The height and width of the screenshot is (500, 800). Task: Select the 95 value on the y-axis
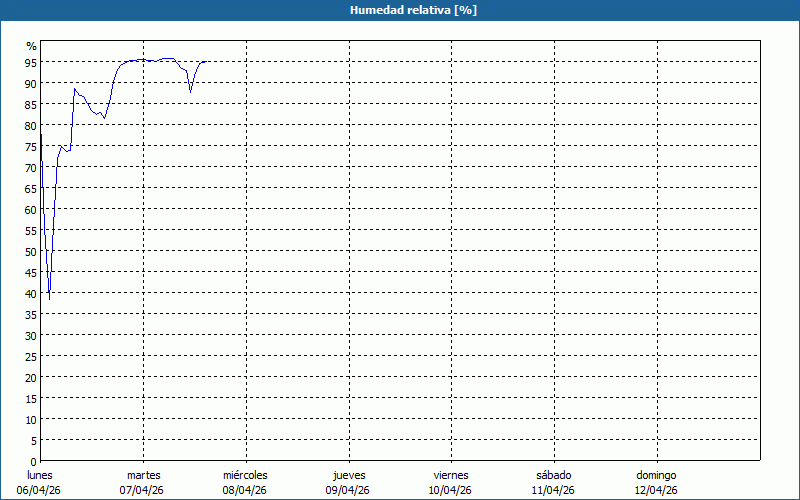31,62
